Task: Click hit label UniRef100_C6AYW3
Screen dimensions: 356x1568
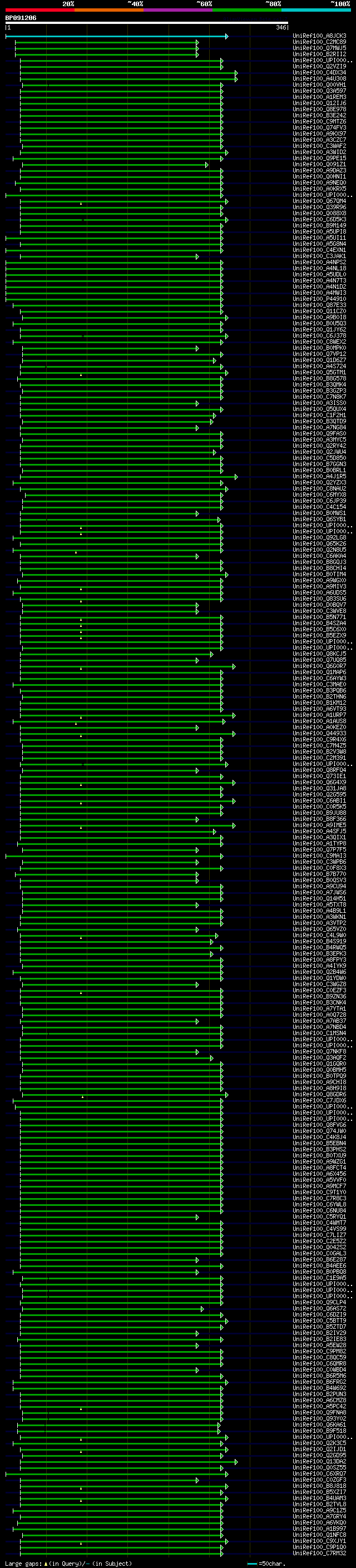Action: click(319, 679)
